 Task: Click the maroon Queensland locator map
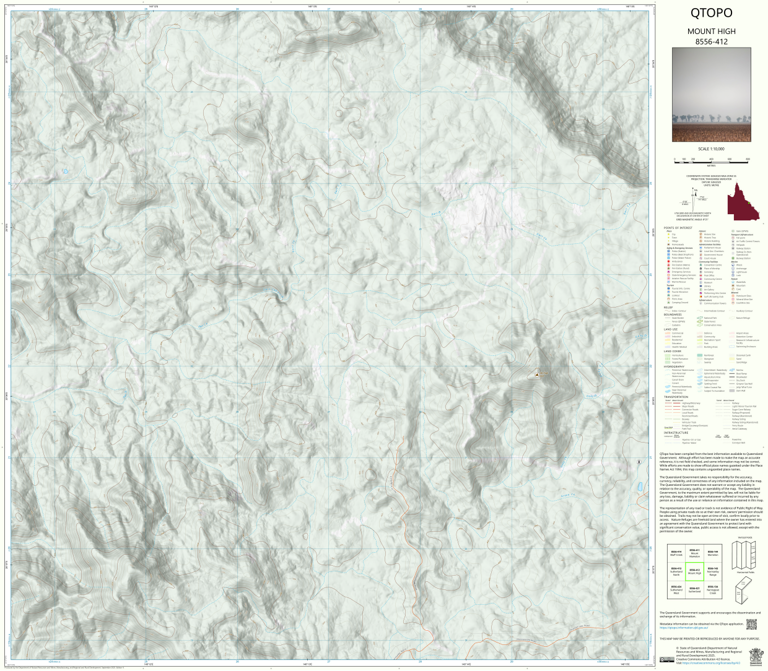tap(743, 202)
